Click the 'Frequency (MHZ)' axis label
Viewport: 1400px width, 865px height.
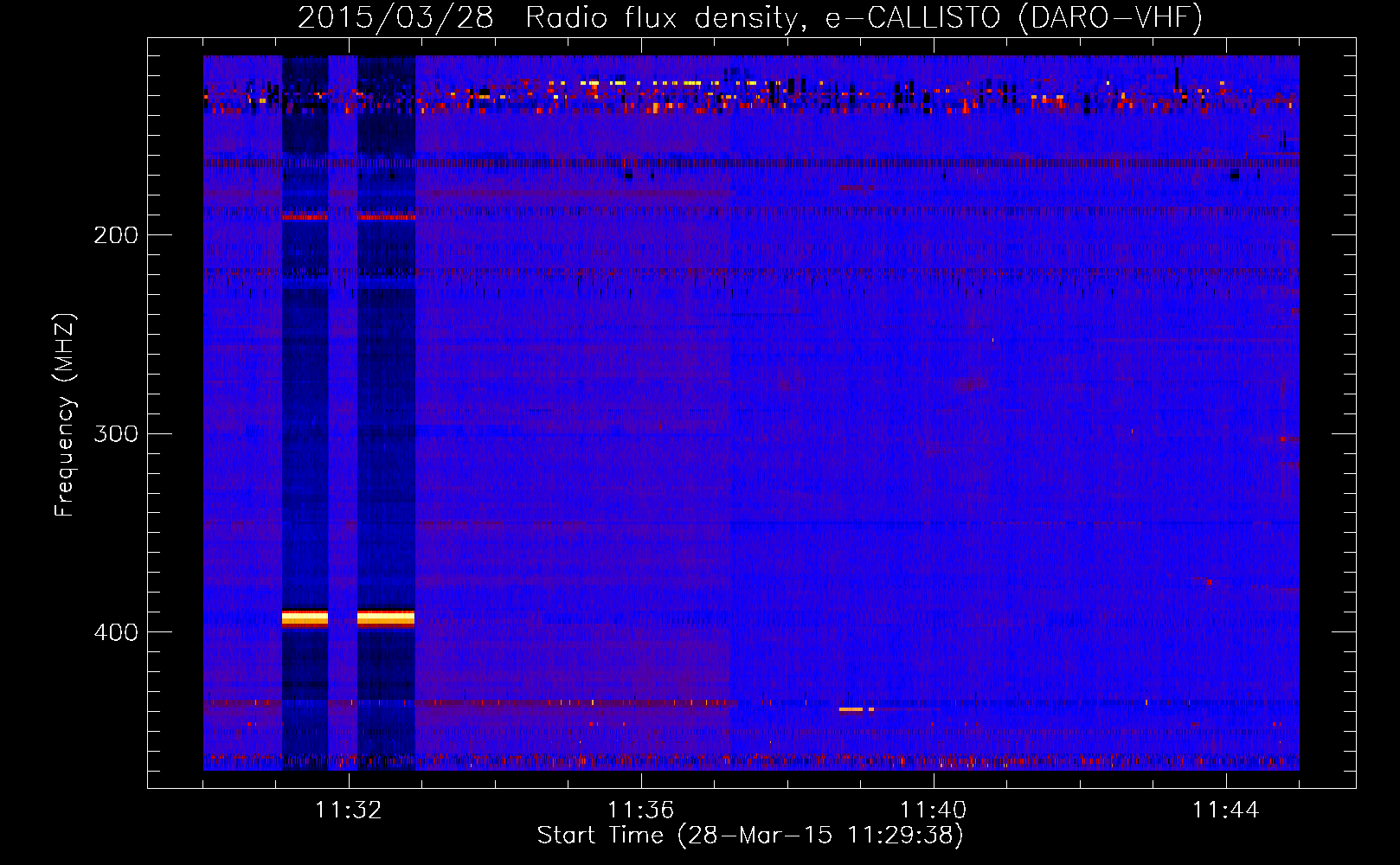pyautogui.click(x=65, y=415)
